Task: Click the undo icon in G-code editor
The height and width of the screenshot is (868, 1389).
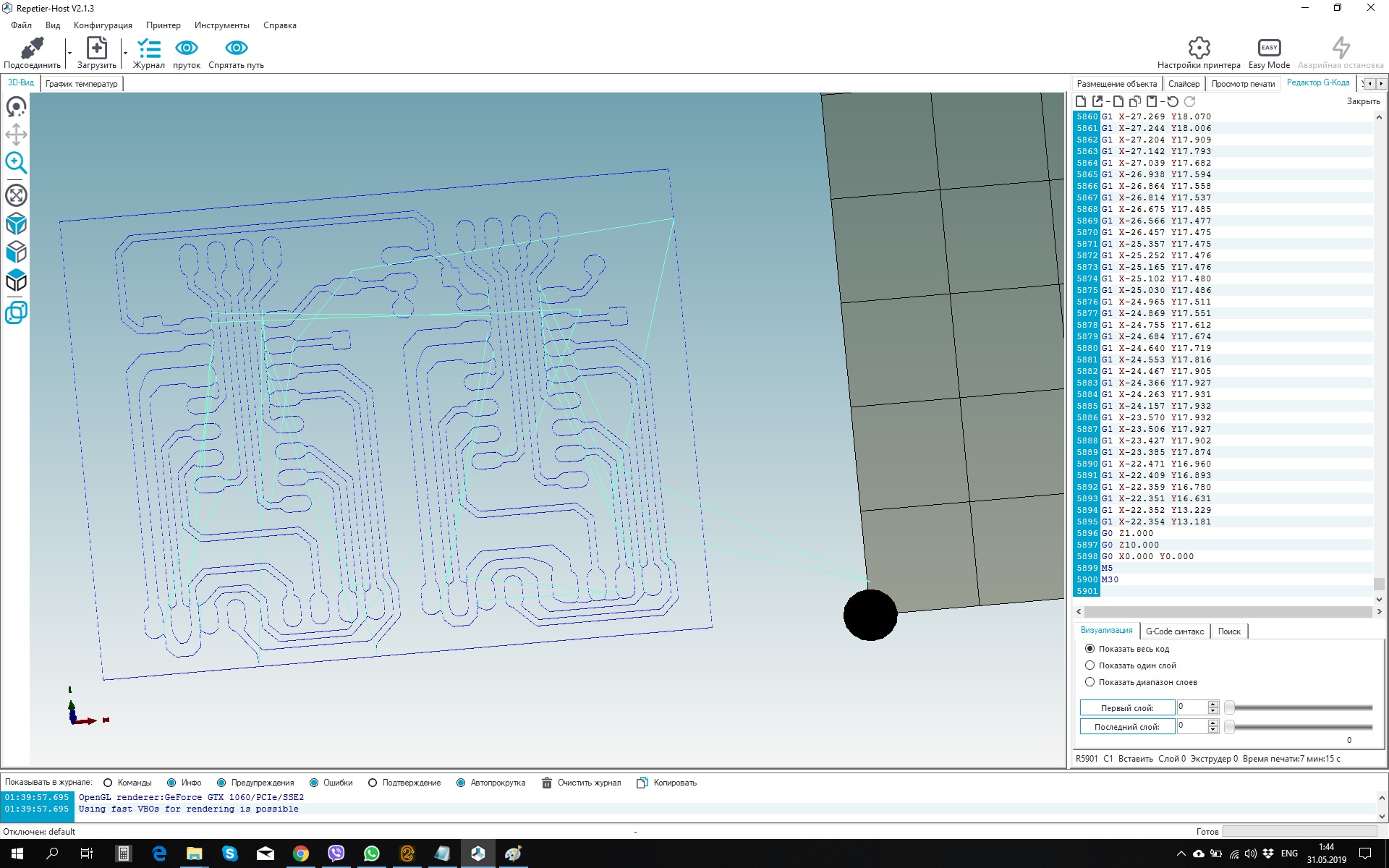Action: click(x=1173, y=102)
